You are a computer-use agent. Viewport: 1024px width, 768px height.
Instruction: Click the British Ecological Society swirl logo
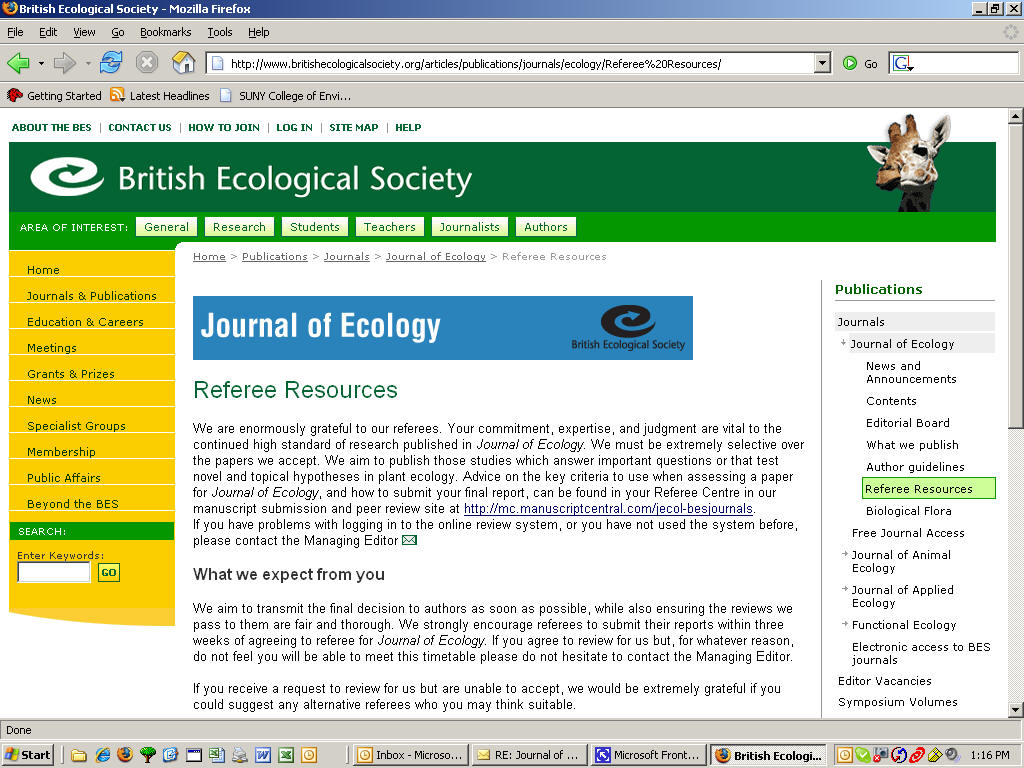(67, 177)
